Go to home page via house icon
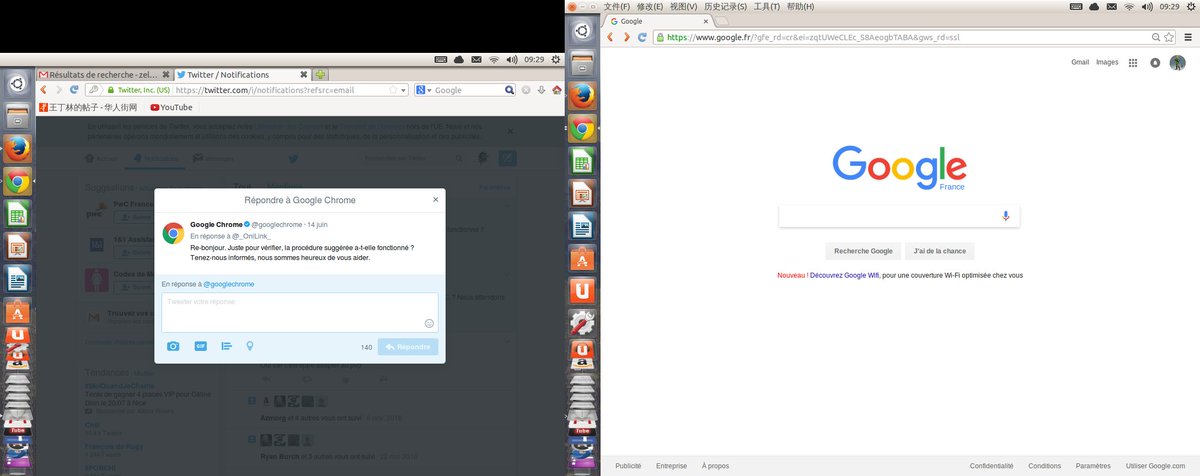 [555, 90]
